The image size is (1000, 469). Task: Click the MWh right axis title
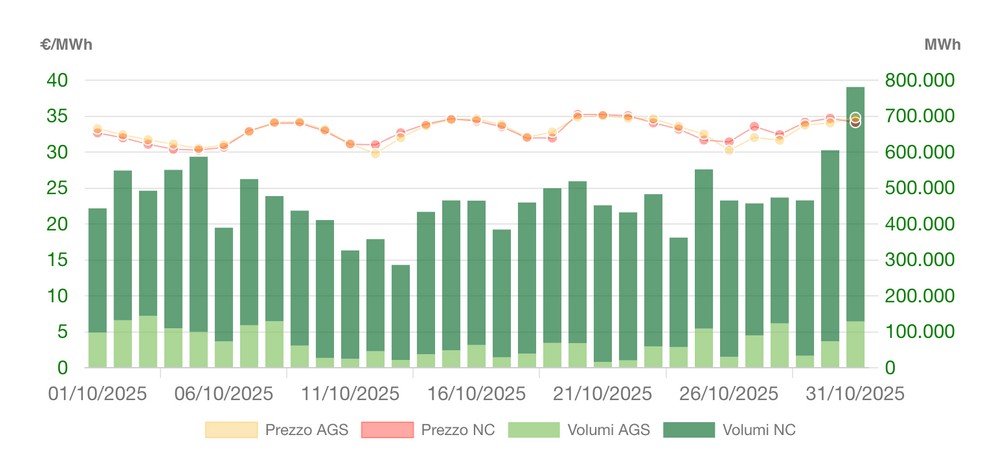pyautogui.click(x=942, y=44)
